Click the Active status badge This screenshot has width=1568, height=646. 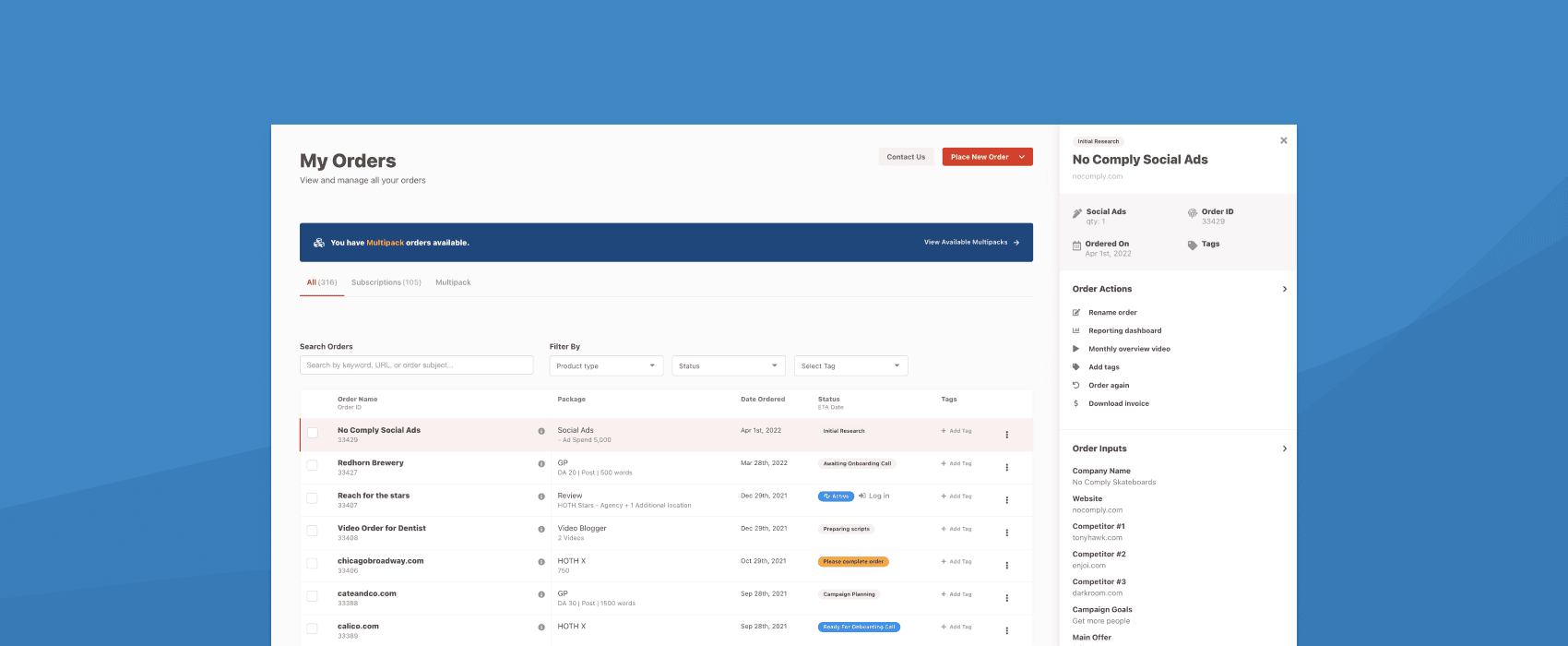point(836,496)
